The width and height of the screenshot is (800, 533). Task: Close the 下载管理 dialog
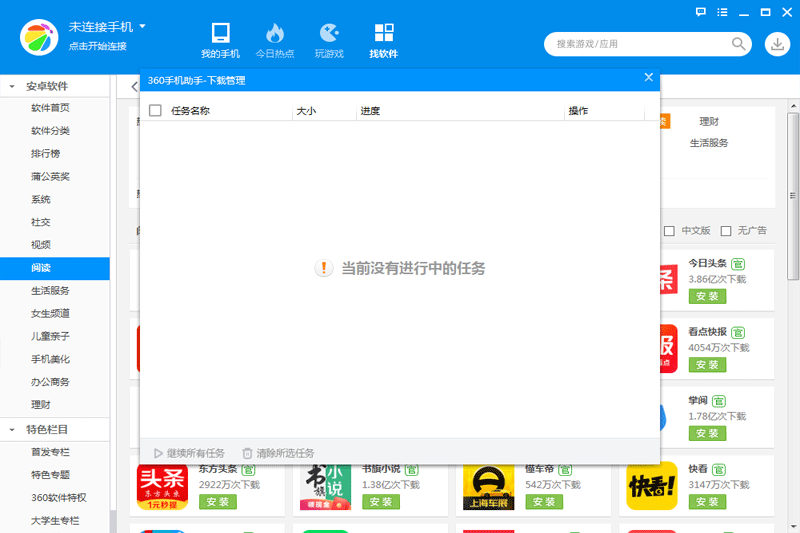click(648, 78)
